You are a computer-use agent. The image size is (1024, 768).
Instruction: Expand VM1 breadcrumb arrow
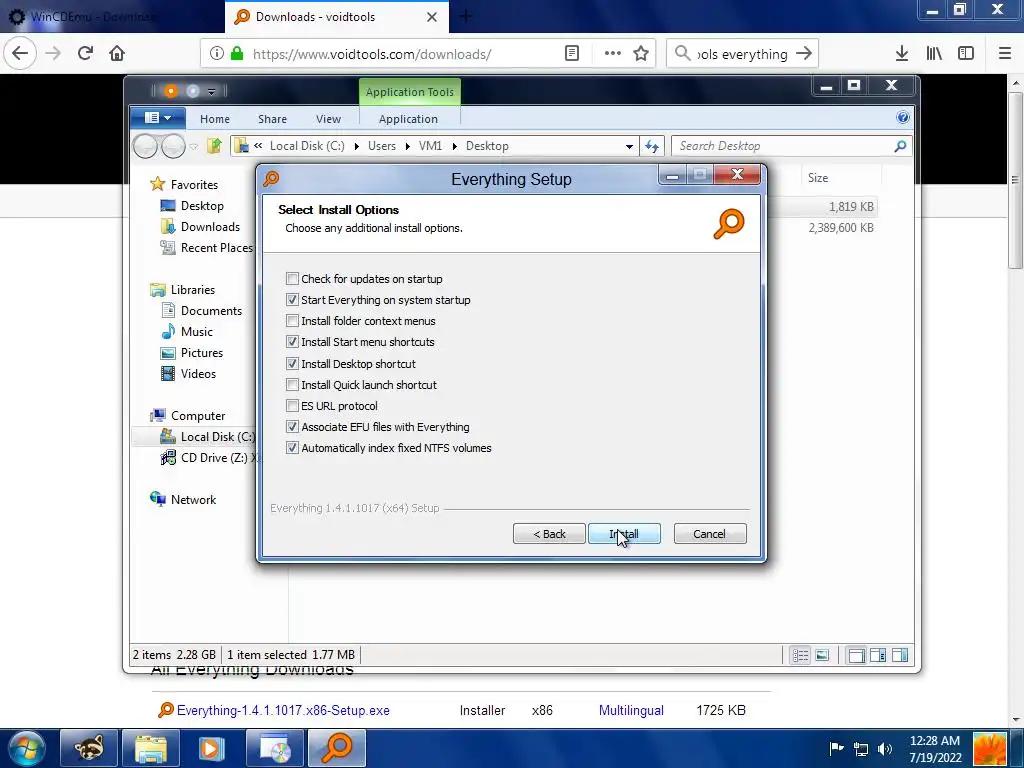pos(455,146)
